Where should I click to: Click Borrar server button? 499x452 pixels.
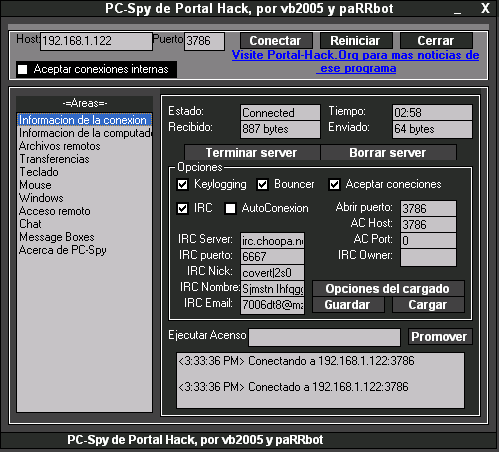point(388,153)
